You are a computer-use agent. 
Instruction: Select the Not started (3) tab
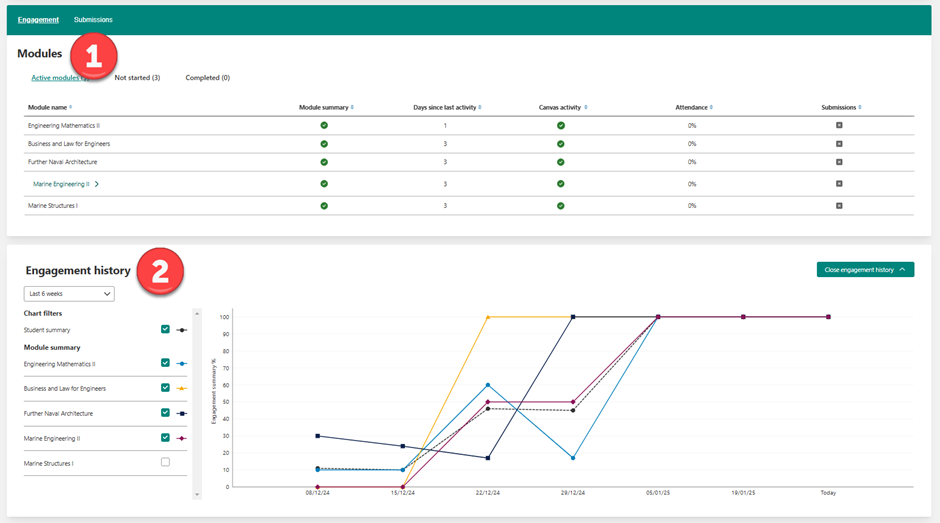point(137,78)
